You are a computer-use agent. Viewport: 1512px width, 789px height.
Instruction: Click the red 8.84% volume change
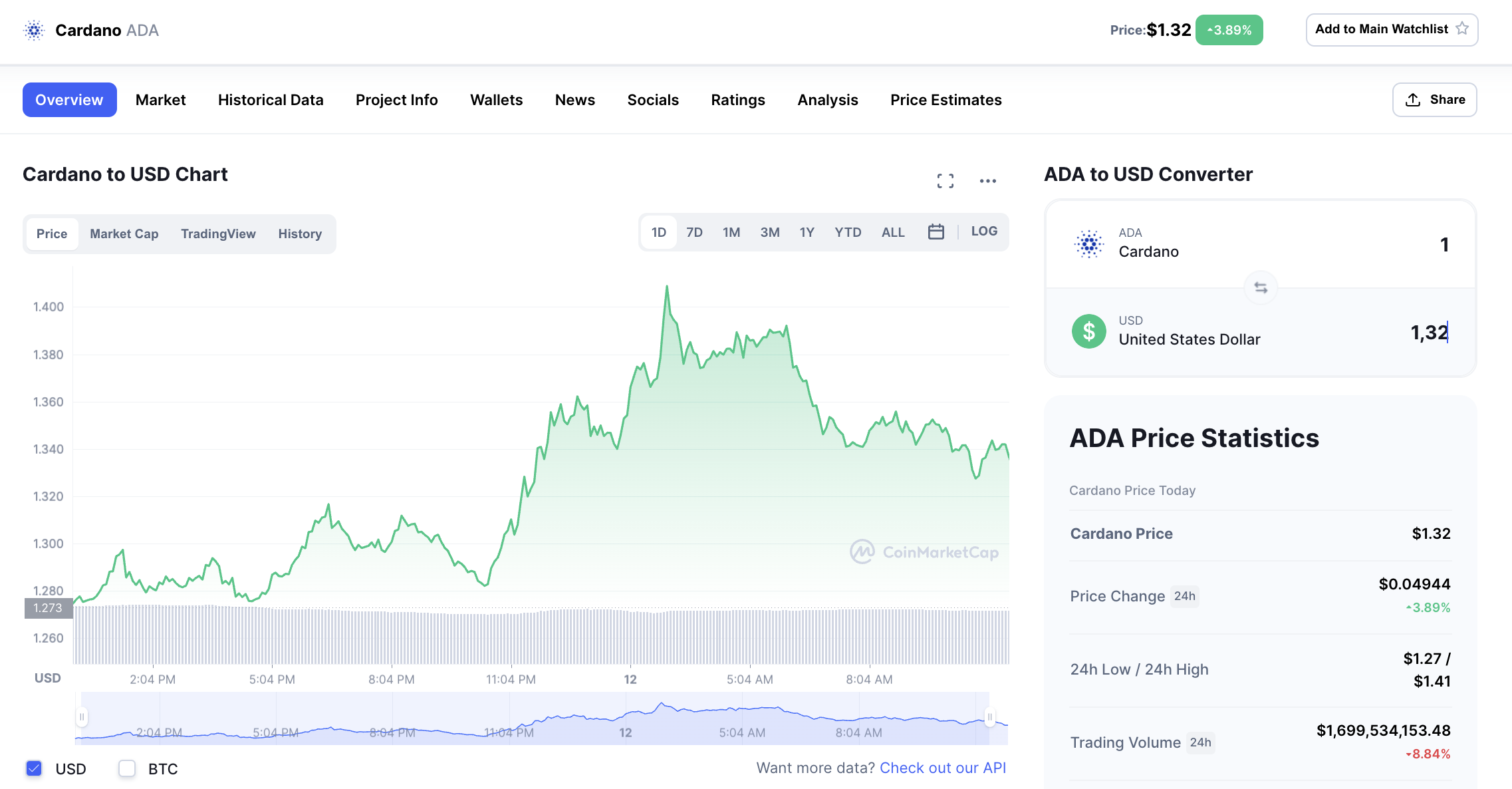click(x=1428, y=754)
